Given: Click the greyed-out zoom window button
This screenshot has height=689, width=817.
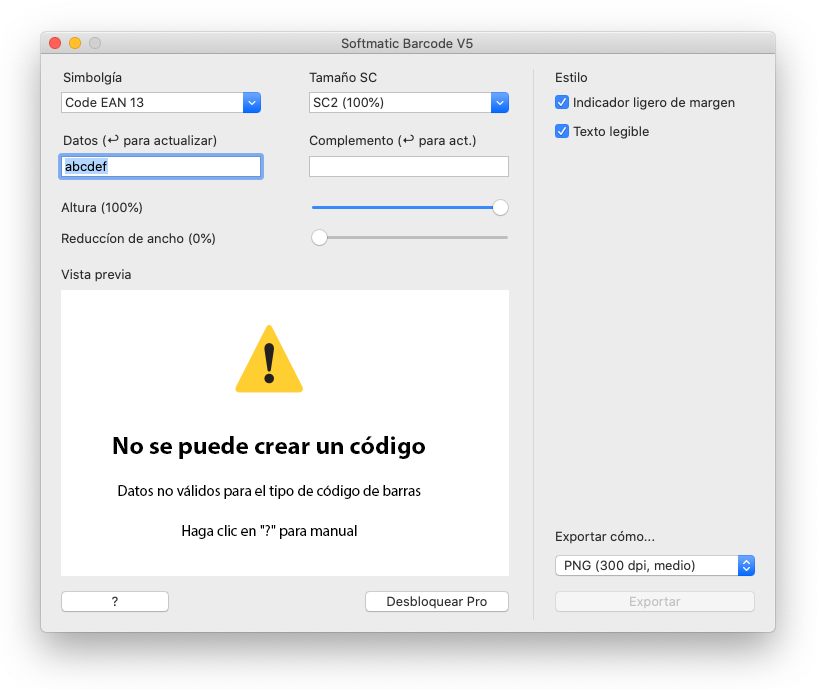Looking at the screenshot, I should click(95, 43).
